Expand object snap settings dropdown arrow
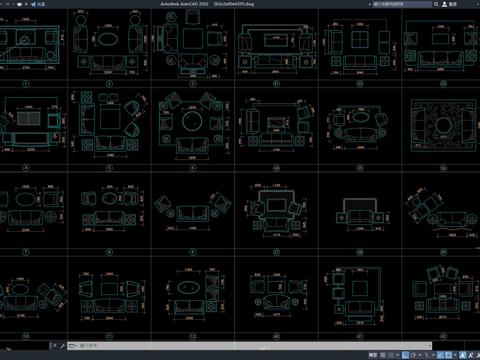The width and height of the screenshot is (480, 360). (x=455, y=355)
